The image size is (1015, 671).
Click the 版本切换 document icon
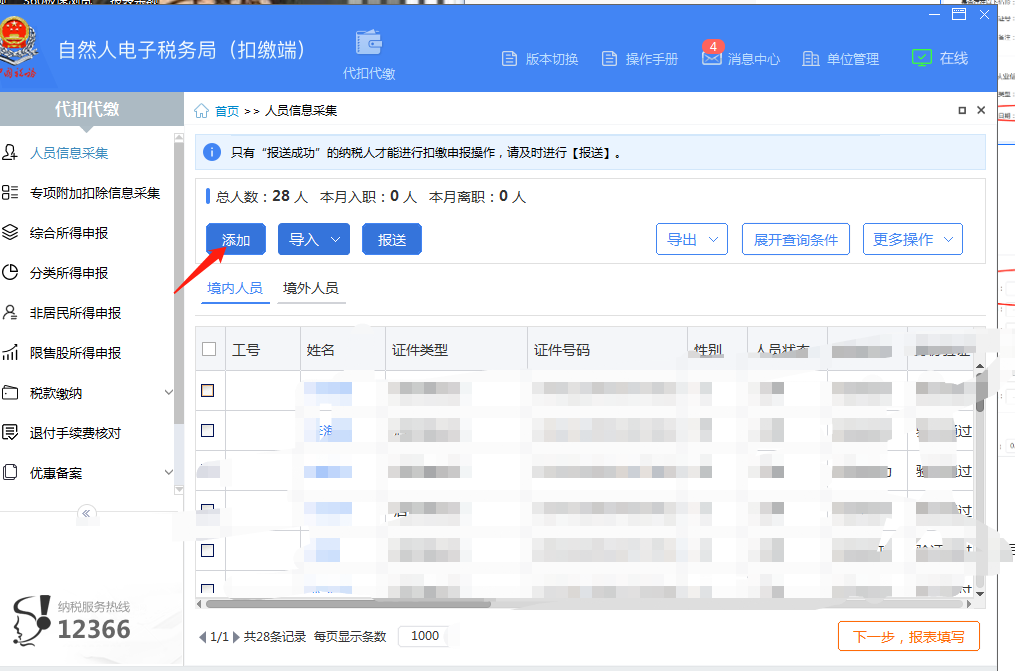[509, 59]
